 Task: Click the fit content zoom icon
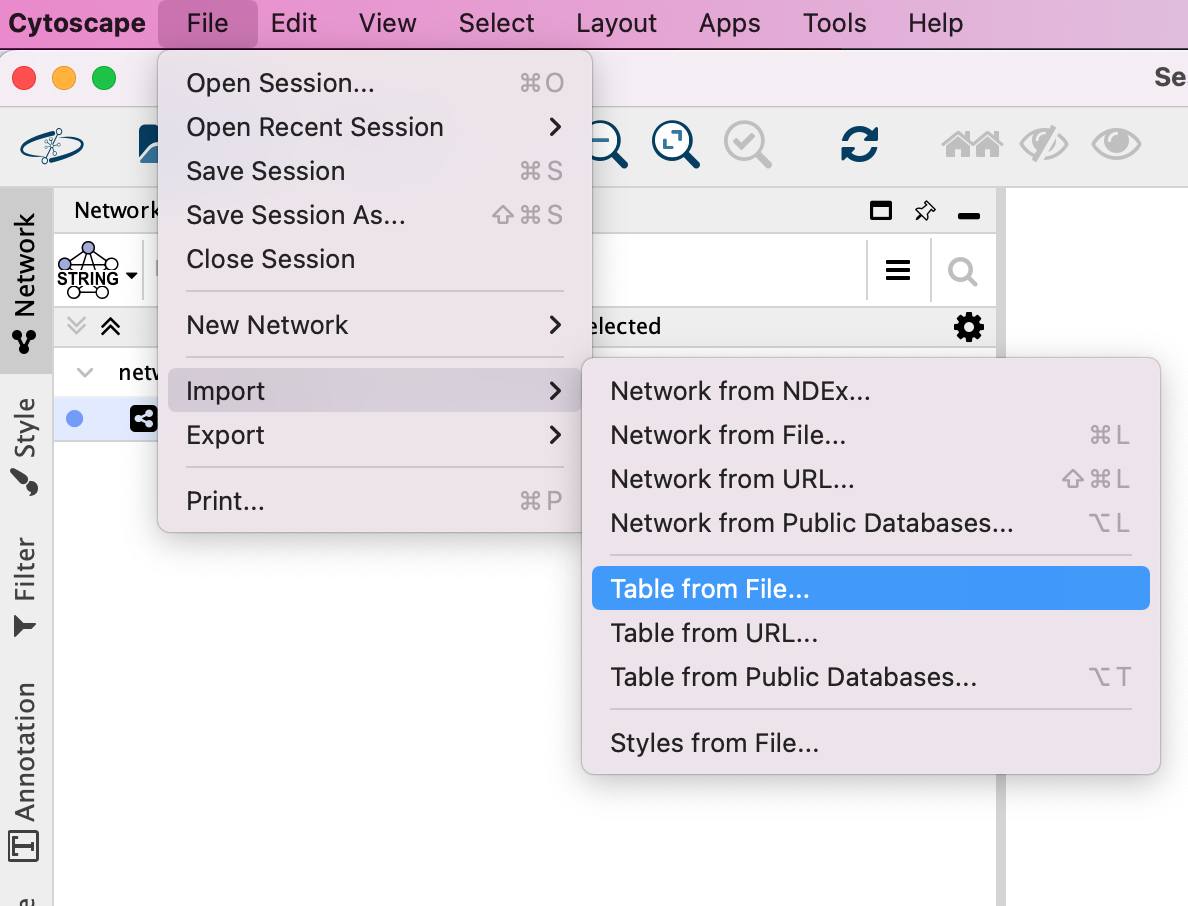point(675,144)
